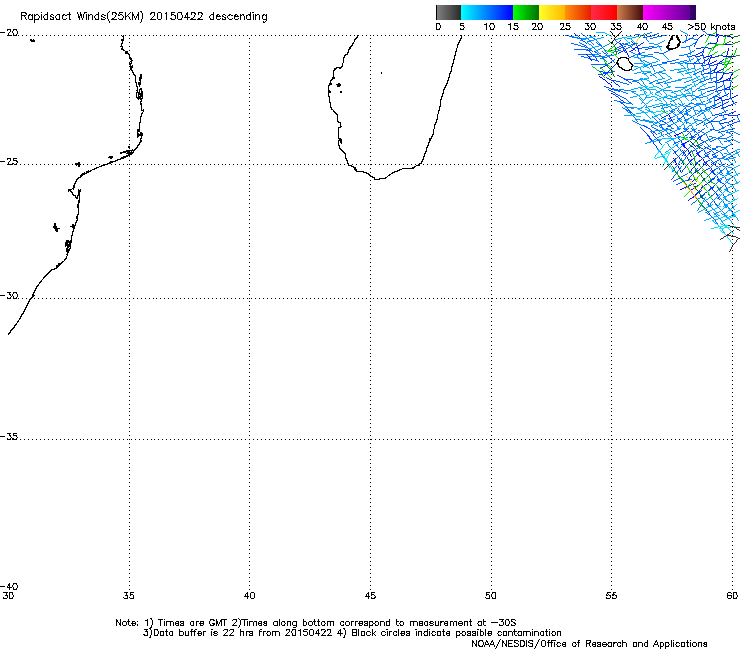Pick the red 30-35 knots legend segment
Screen dimensions: 740x650
[x=604, y=12]
